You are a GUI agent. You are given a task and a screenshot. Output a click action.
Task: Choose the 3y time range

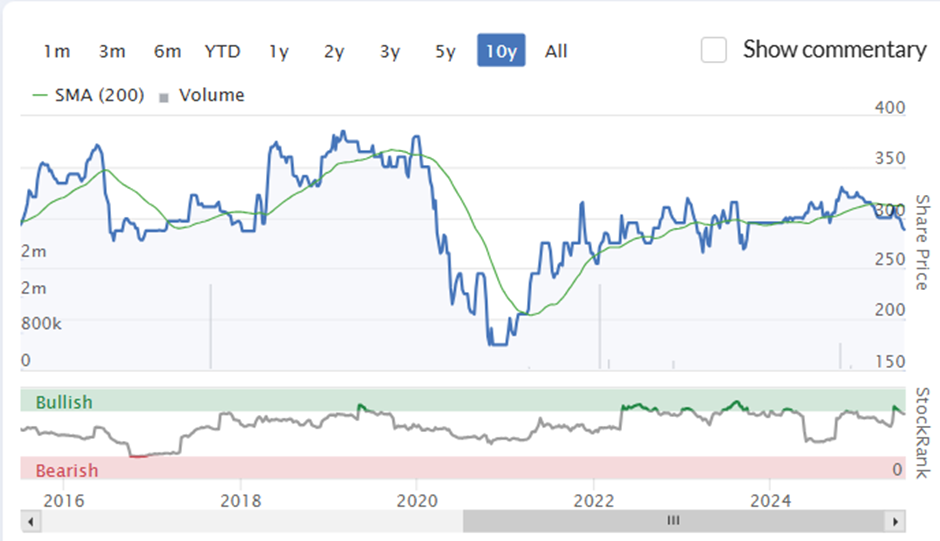(390, 52)
